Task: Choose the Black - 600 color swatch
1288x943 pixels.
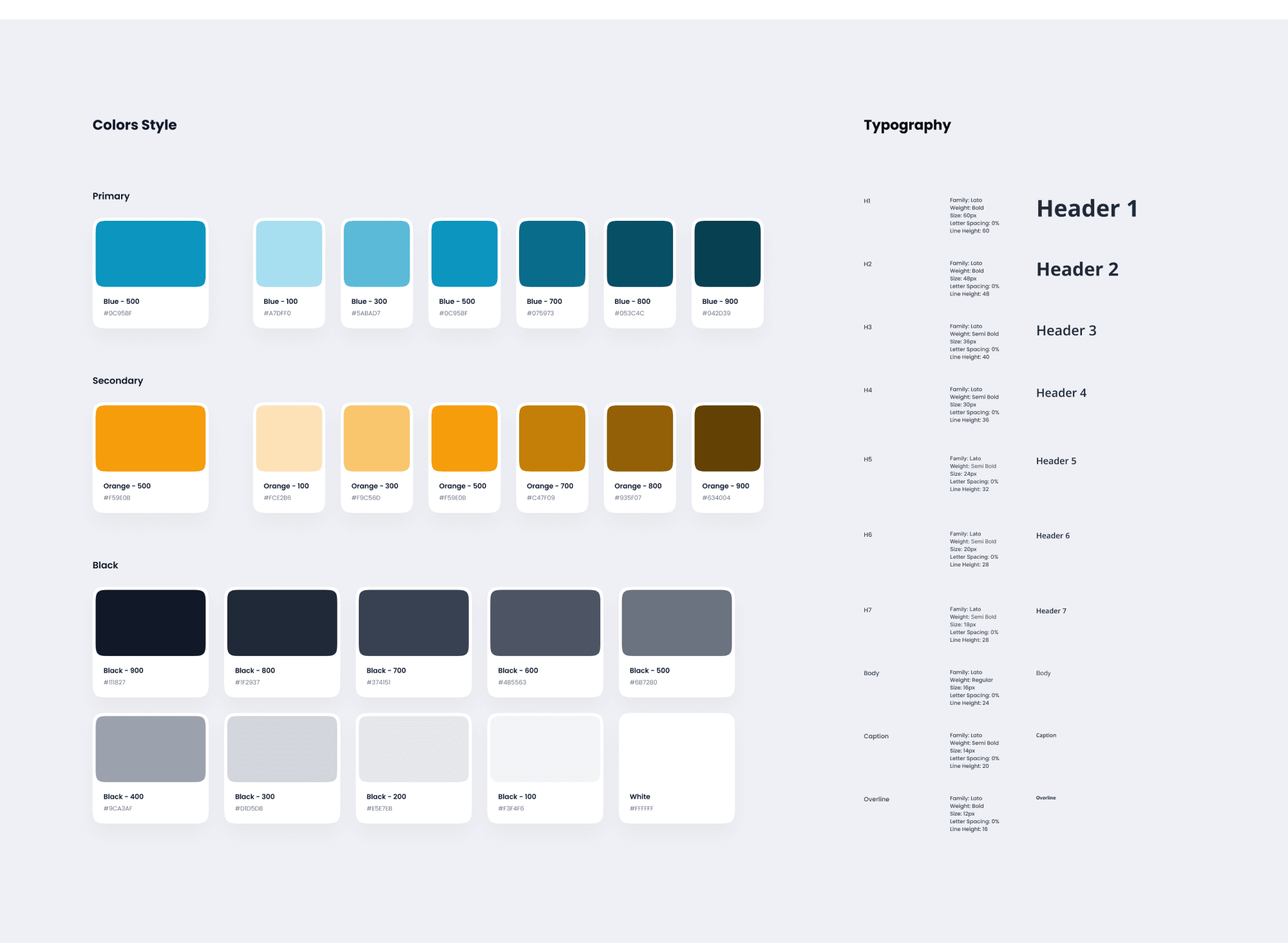Action: pyautogui.click(x=545, y=622)
